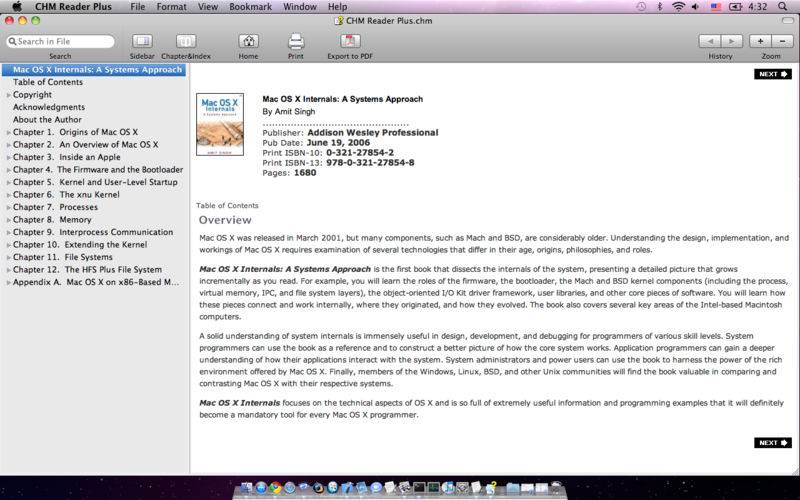Screen dimensions: 800x500
Task: Select Acknowledgments in sidebar
Action: point(49,107)
